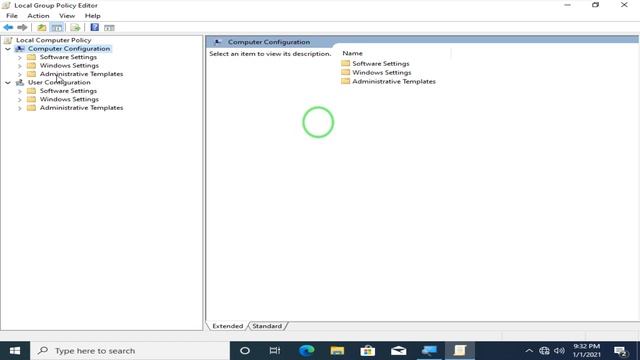Select Software Settings label under User Configuration

tap(68, 91)
